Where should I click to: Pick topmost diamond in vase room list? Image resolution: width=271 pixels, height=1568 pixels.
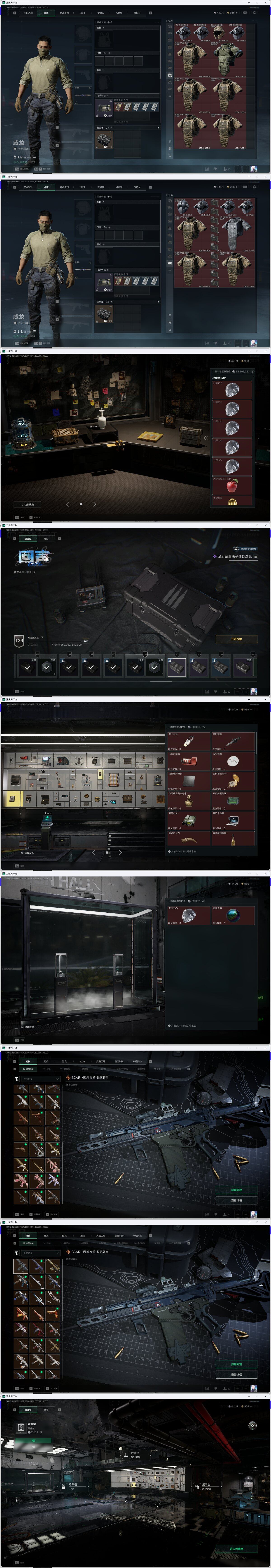coord(232,390)
